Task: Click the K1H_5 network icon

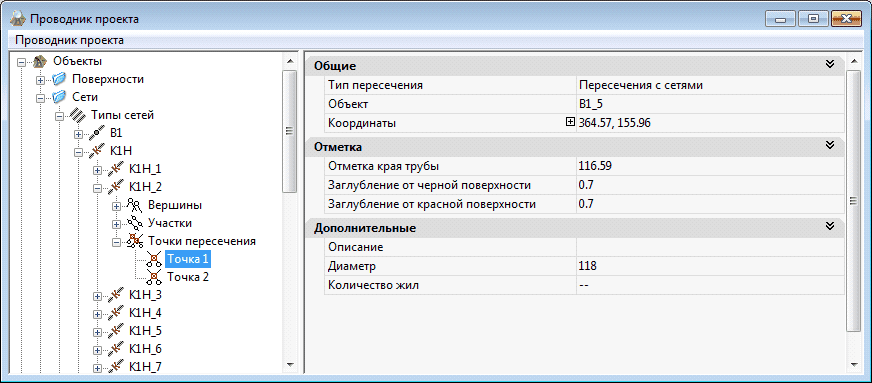Action: coord(115,331)
